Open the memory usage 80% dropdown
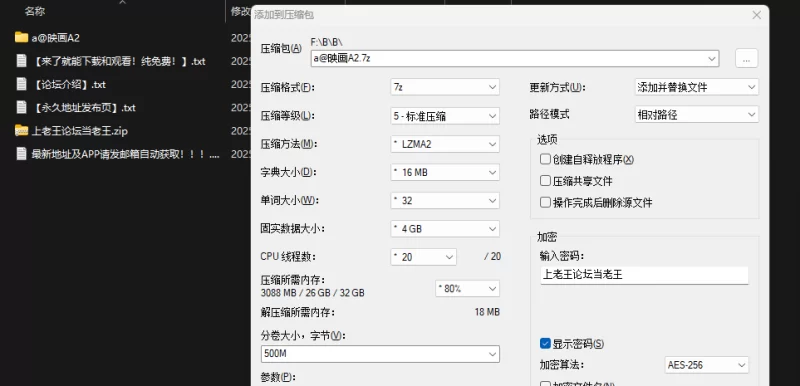This screenshot has height=386, width=800. [x=467, y=289]
